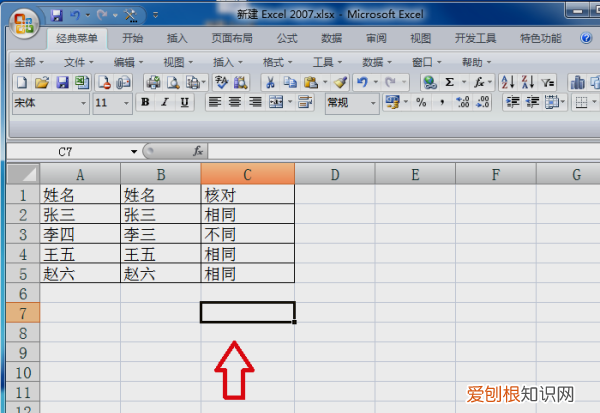Click the AutoSum sigma icon
Image resolution: width=600 pixels, height=413 pixels.
[x=449, y=82]
